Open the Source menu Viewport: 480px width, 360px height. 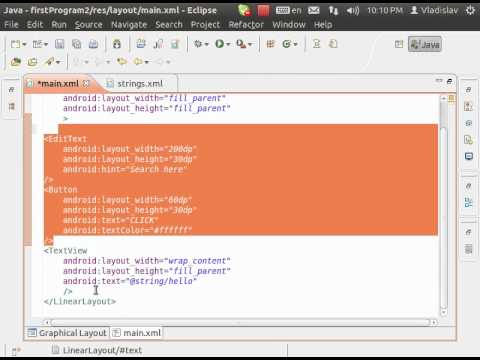tap(88, 25)
